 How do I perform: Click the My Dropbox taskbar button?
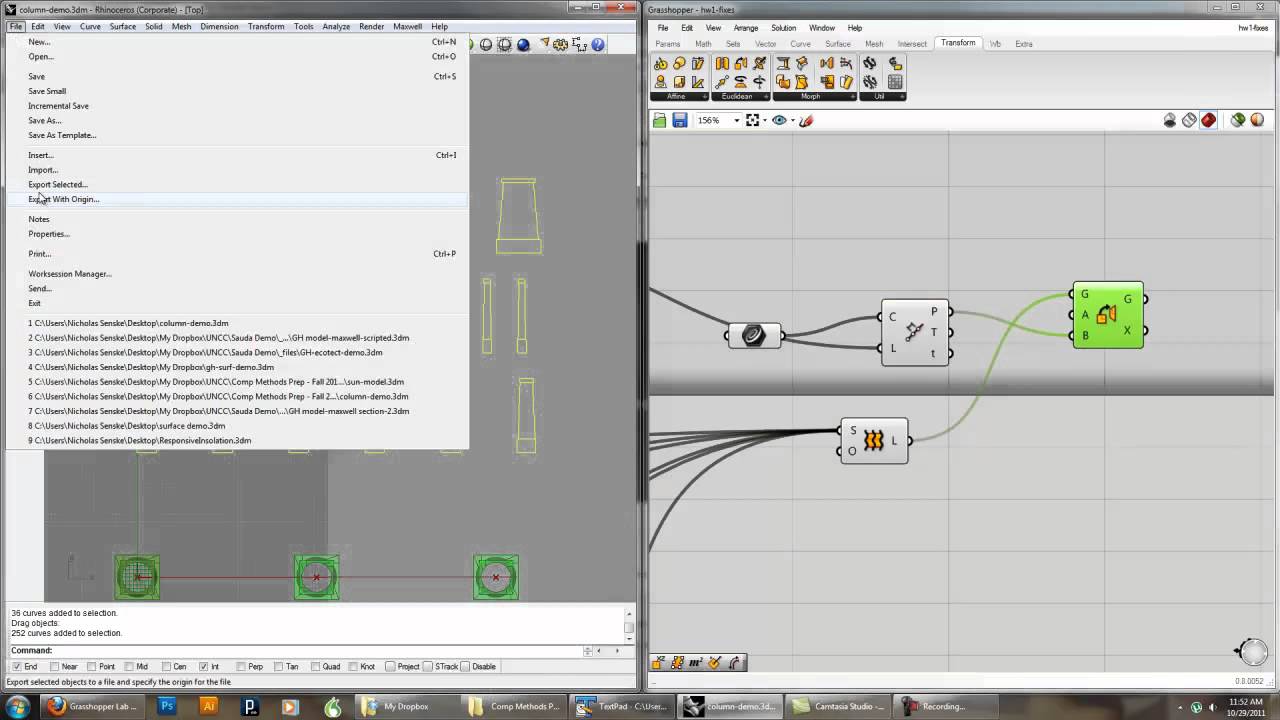point(407,706)
